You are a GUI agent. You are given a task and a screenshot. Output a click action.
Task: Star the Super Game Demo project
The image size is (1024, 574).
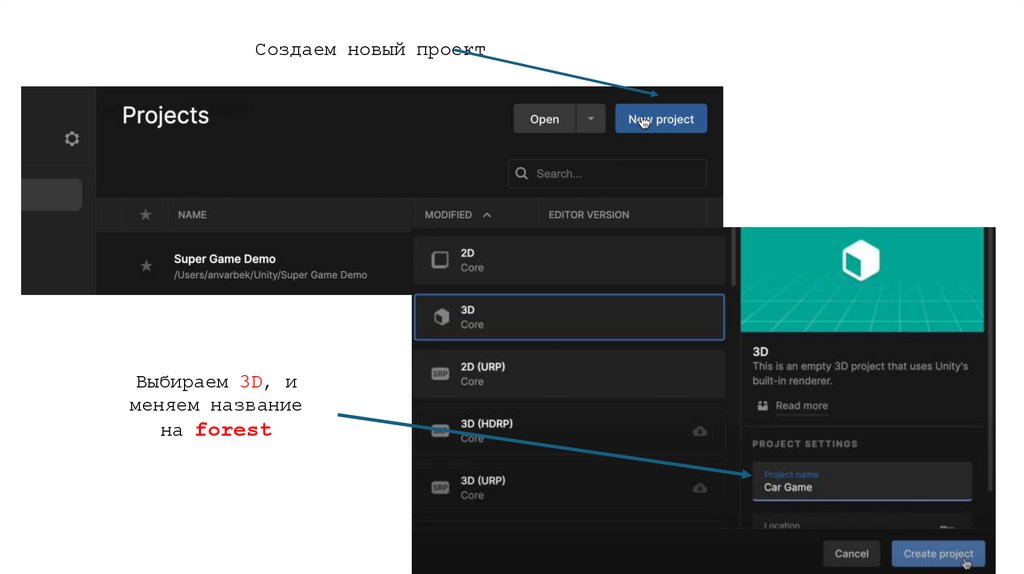(146, 266)
